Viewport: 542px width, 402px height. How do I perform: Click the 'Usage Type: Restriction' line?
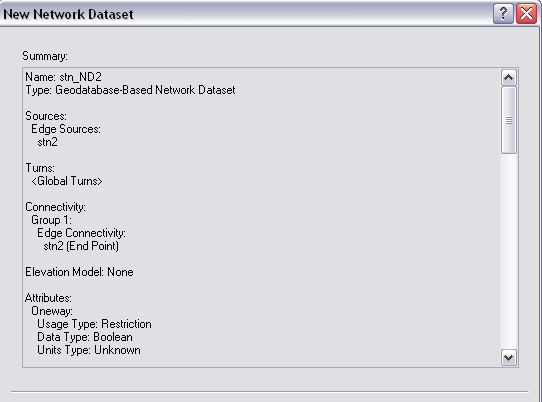click(94, 324)
